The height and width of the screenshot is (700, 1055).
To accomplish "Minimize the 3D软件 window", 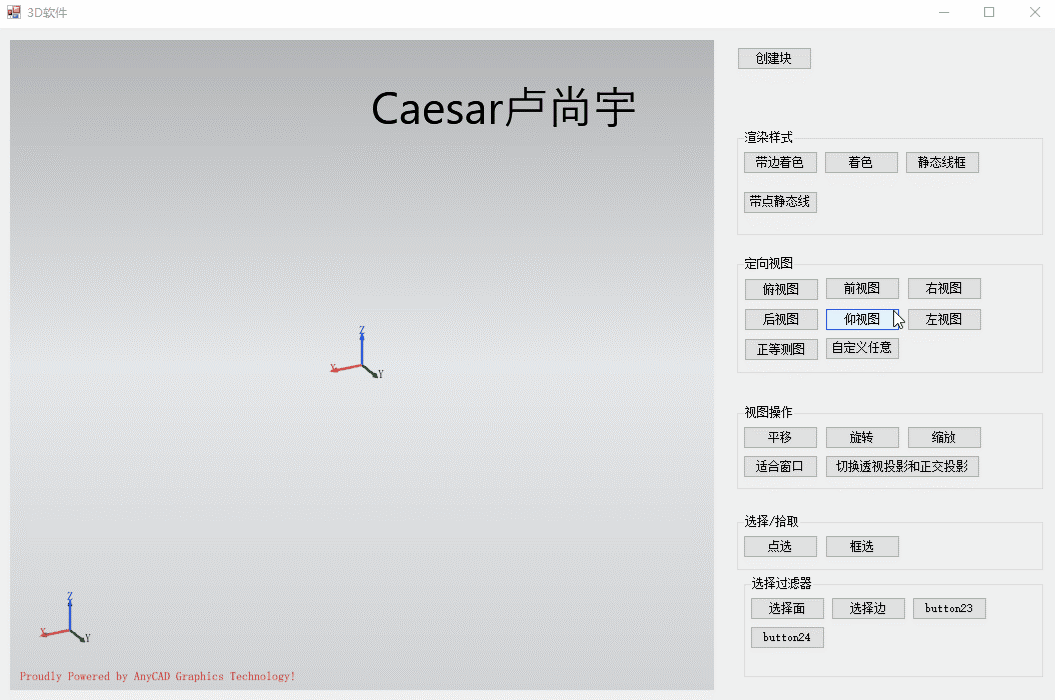I will (x=944, y=12).
